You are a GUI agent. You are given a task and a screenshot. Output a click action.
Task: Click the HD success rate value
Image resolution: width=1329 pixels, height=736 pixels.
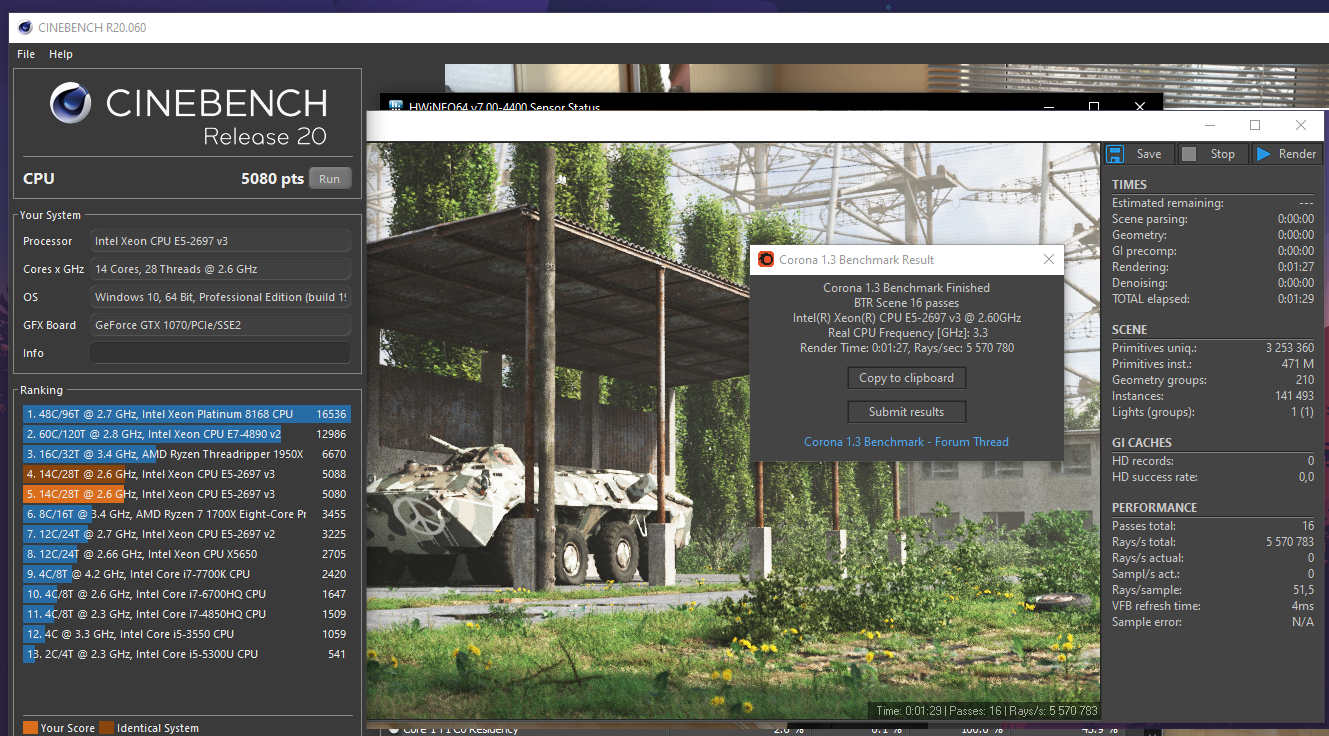click(x=1306, y=477)
